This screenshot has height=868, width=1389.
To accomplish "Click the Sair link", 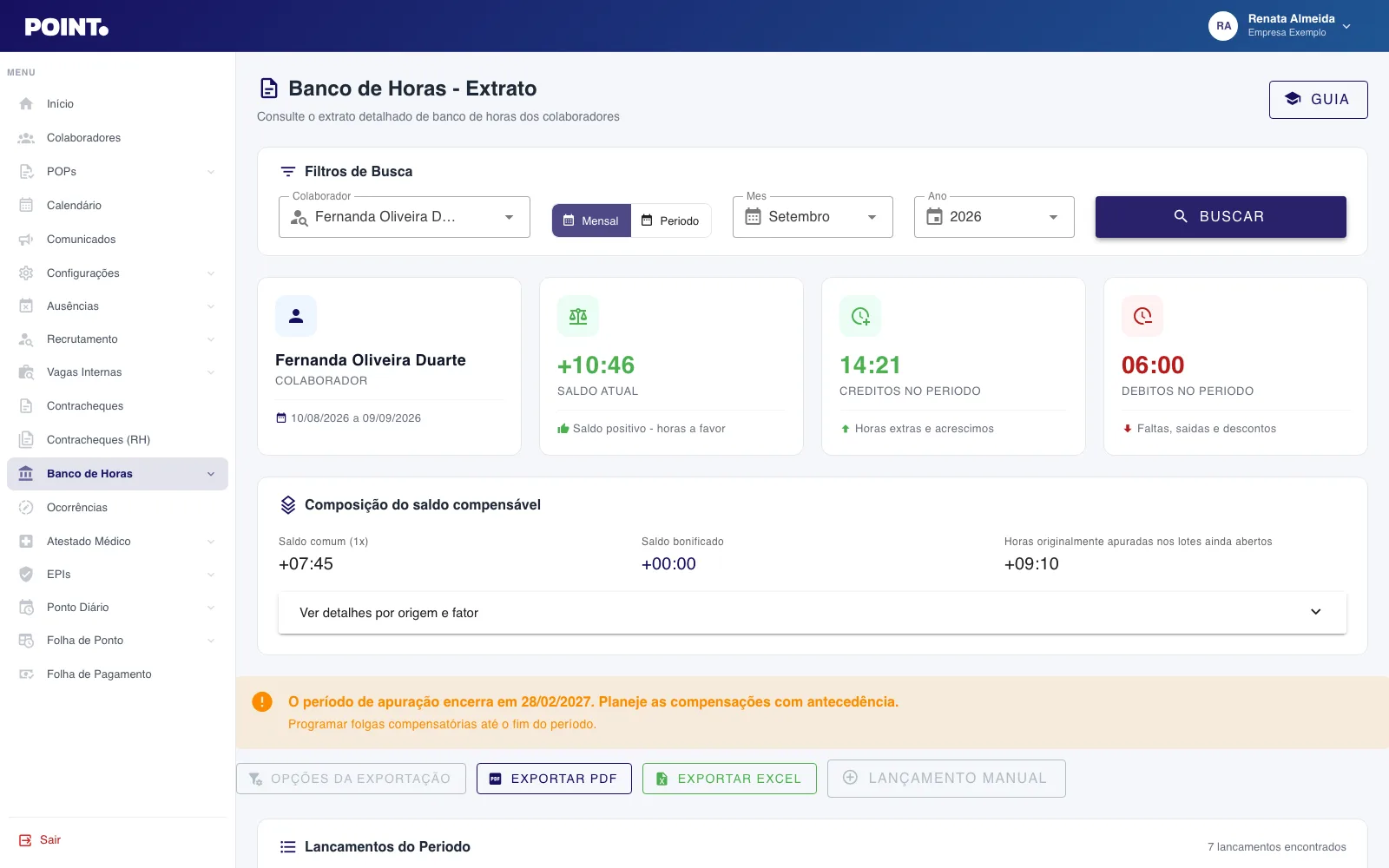I will point(50,840).
